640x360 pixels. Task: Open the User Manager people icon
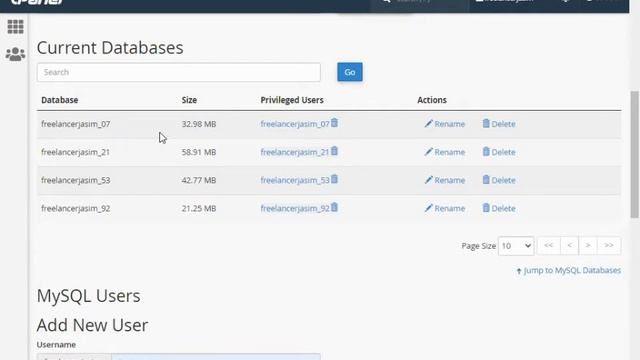(x=16, y=54)
